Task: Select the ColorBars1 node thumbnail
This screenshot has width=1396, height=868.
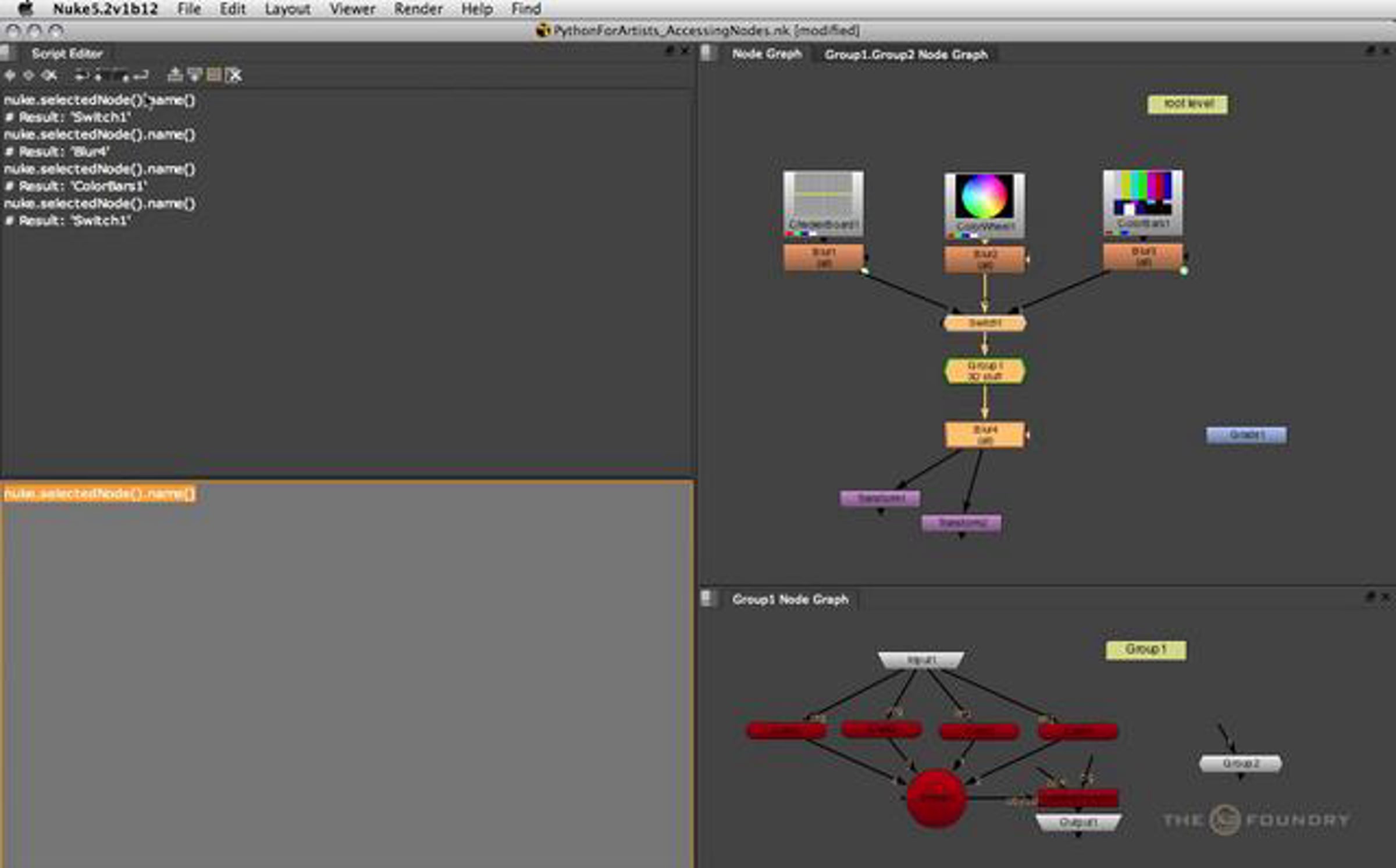Action: [x=1143, y=202]
